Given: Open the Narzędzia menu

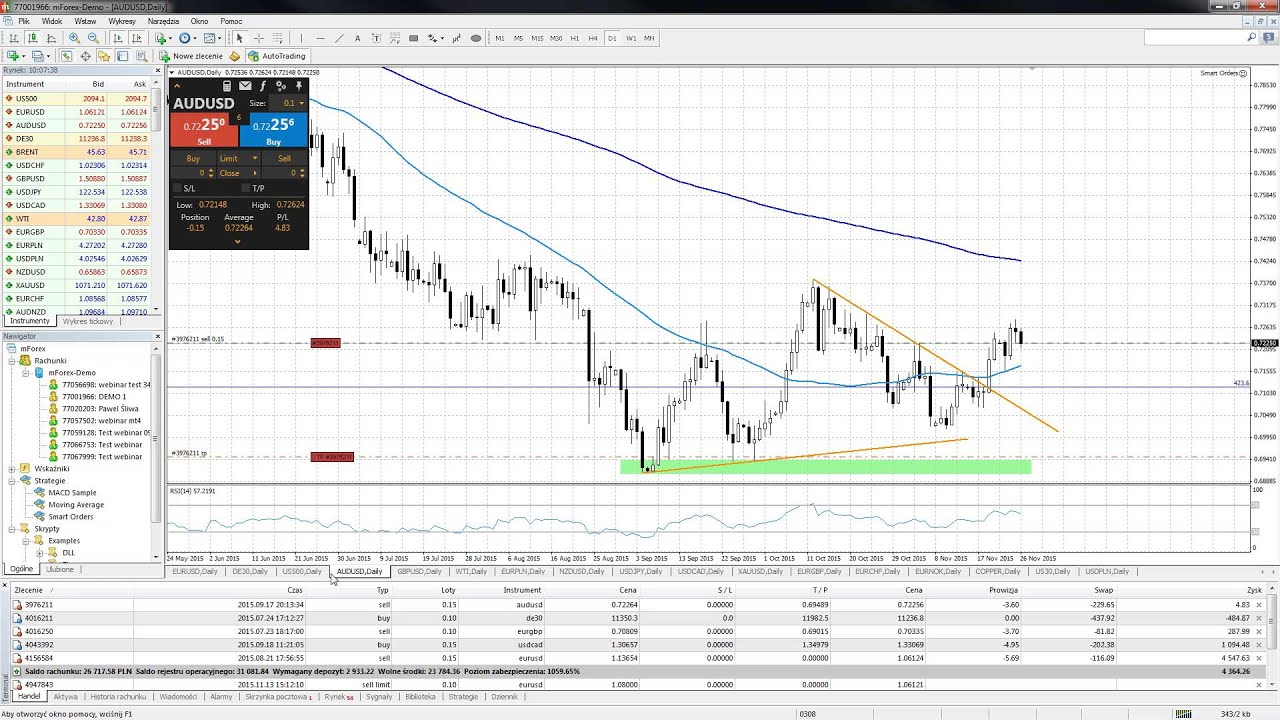Looking at the screenshot, I should click(x=163, y=21).
